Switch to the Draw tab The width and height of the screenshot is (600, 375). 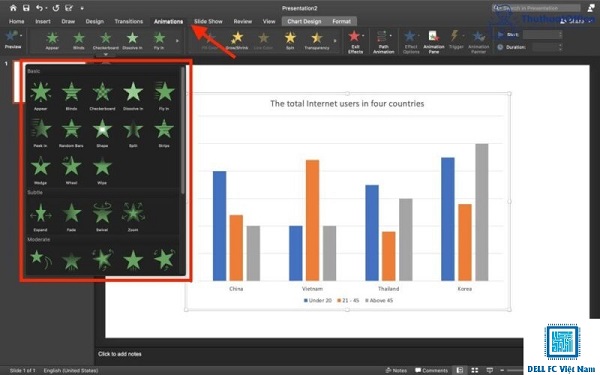click(x=68, y=21)
